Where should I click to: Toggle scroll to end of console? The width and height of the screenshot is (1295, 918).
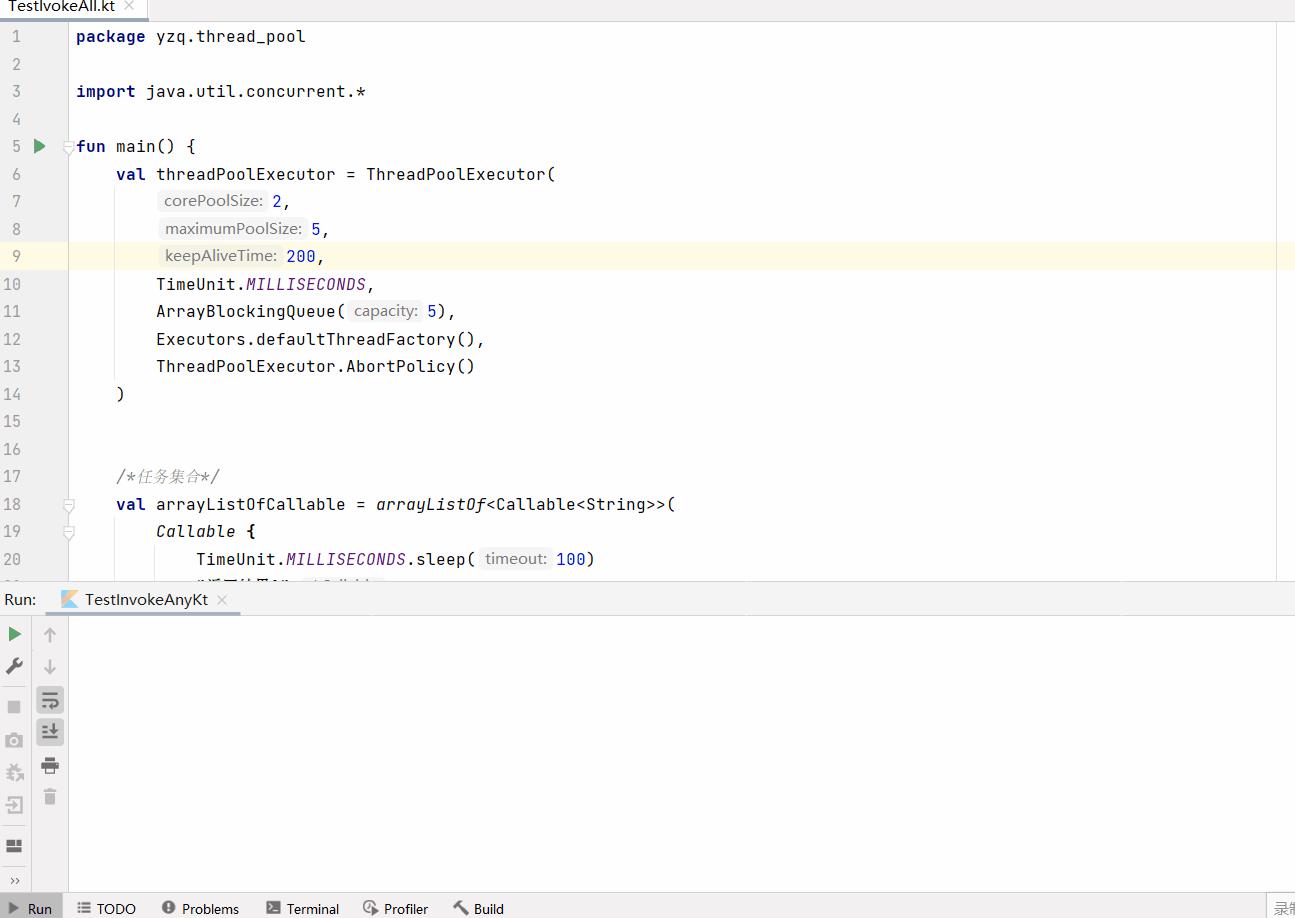coord(50,732)
